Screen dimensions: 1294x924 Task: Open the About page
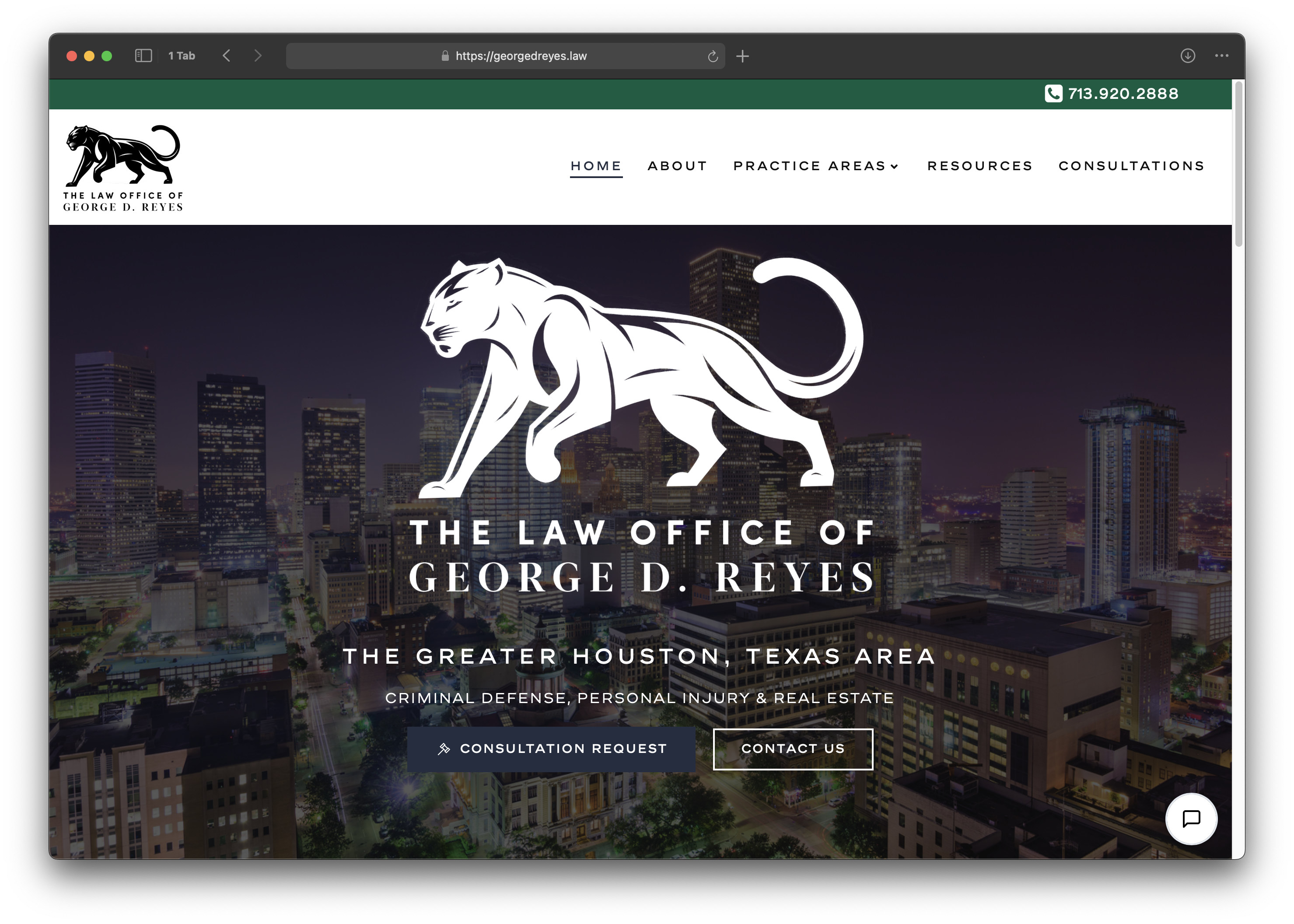(678, 166)
